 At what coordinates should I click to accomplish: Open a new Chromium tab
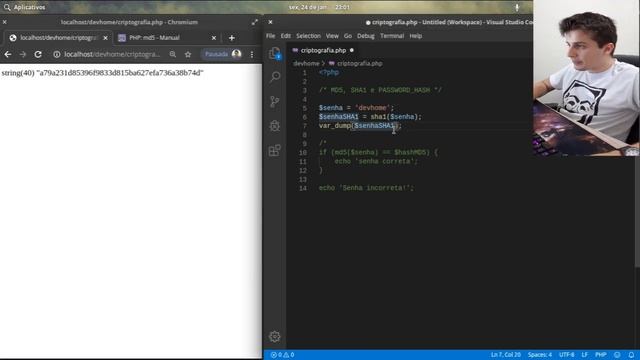tap(231, 38)
